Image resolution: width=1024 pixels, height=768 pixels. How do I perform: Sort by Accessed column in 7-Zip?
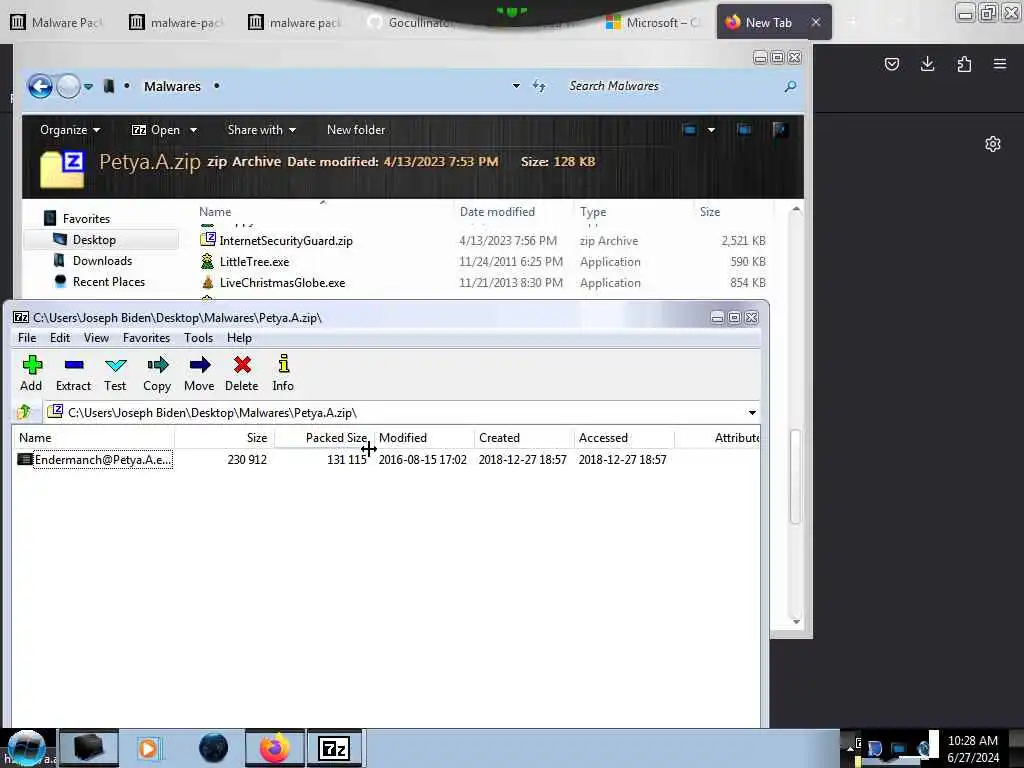(x=624, y=438)
